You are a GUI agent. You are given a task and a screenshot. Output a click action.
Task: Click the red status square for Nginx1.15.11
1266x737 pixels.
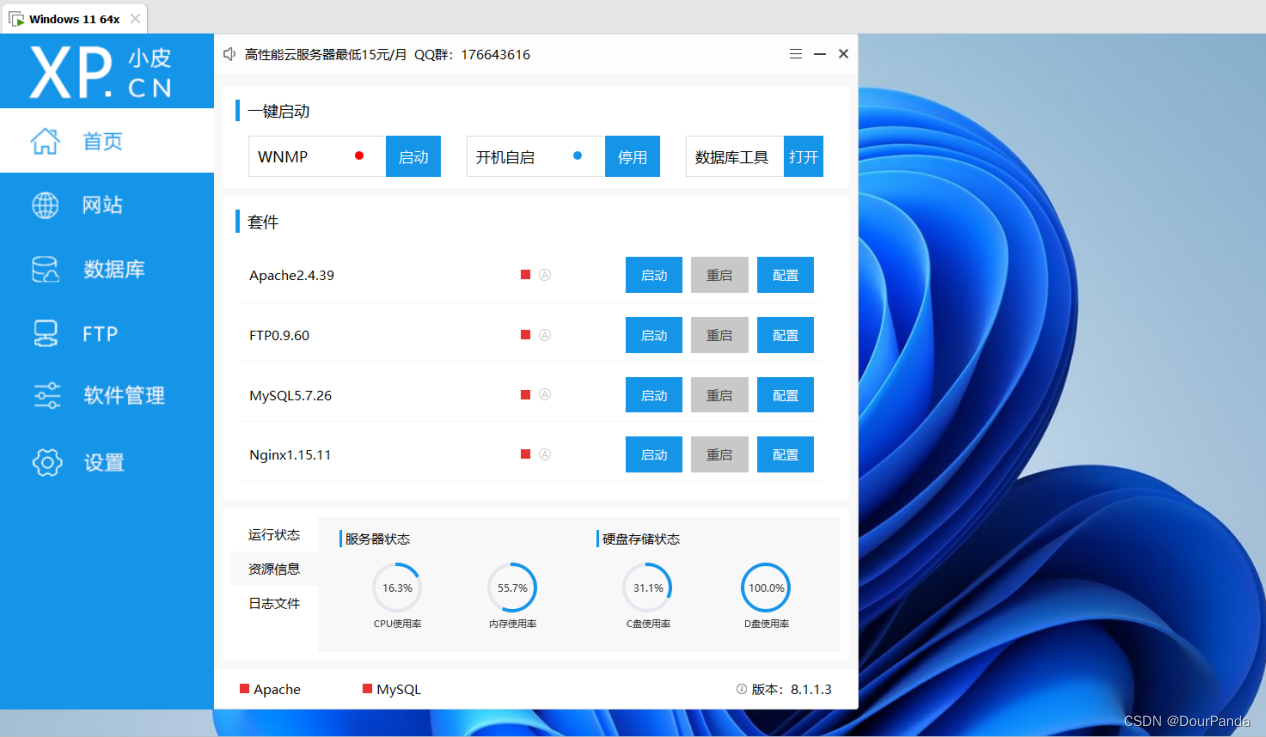pyautogui.click(x=525, y=454)
